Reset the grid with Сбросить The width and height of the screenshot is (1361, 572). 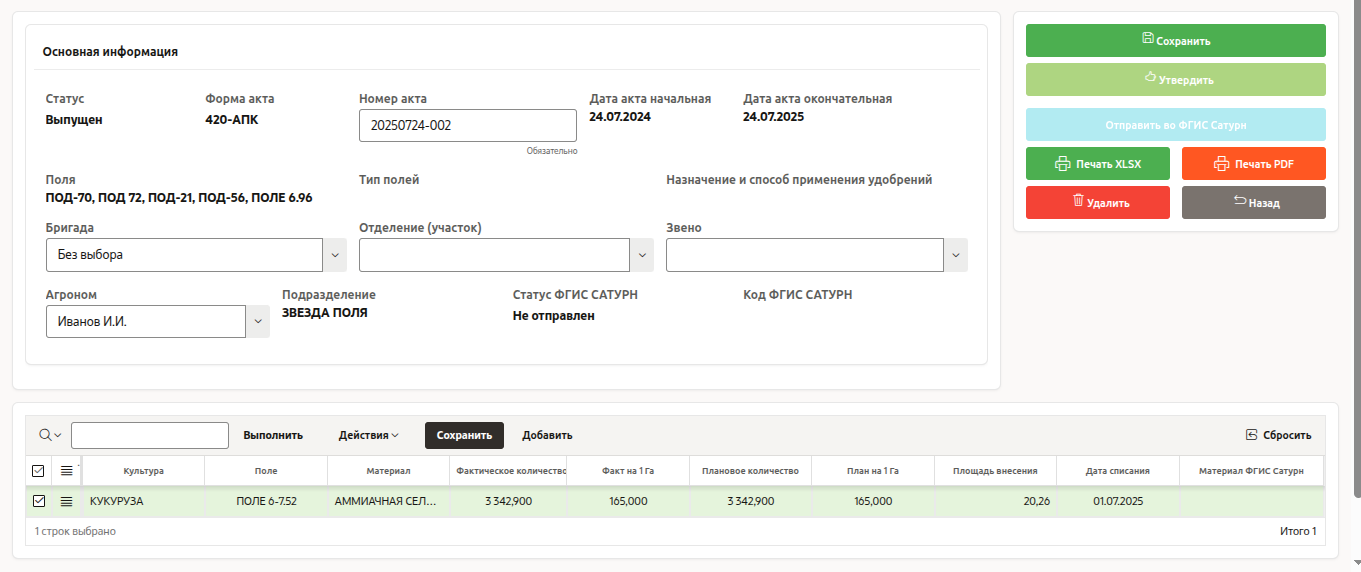pyautogui.click(x=1277, y=435)
